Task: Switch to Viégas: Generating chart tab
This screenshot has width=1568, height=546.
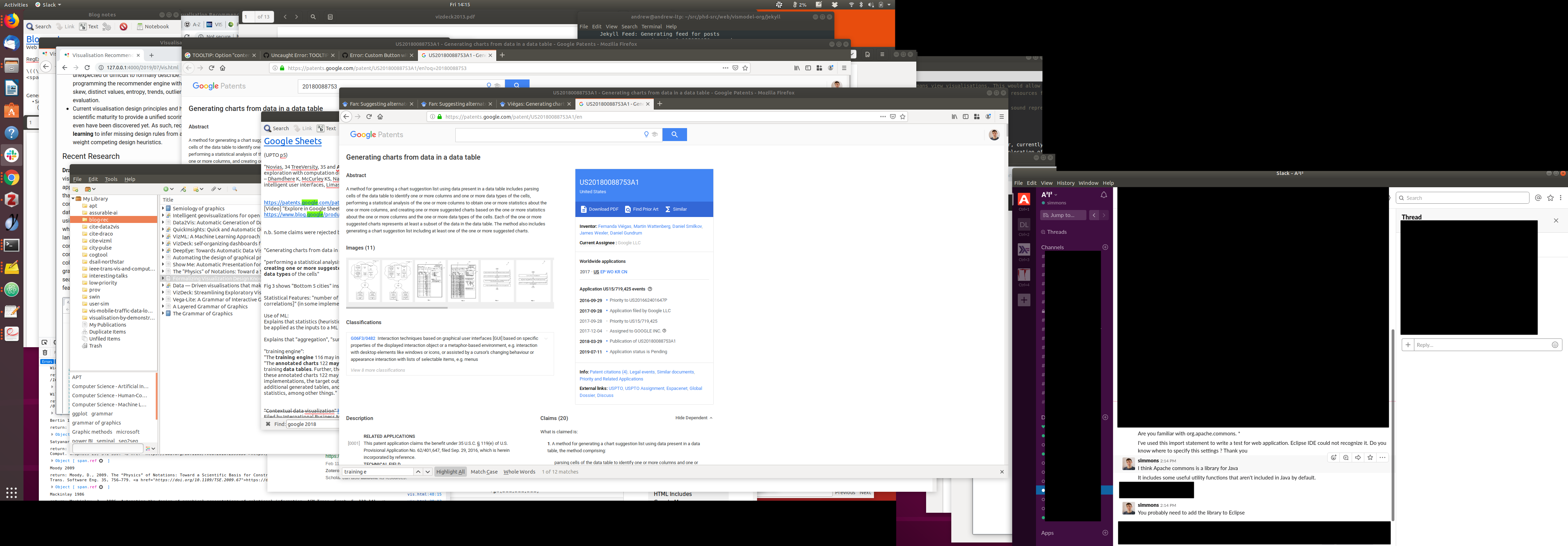Action: pyautogui.click(x=533, y=104)
